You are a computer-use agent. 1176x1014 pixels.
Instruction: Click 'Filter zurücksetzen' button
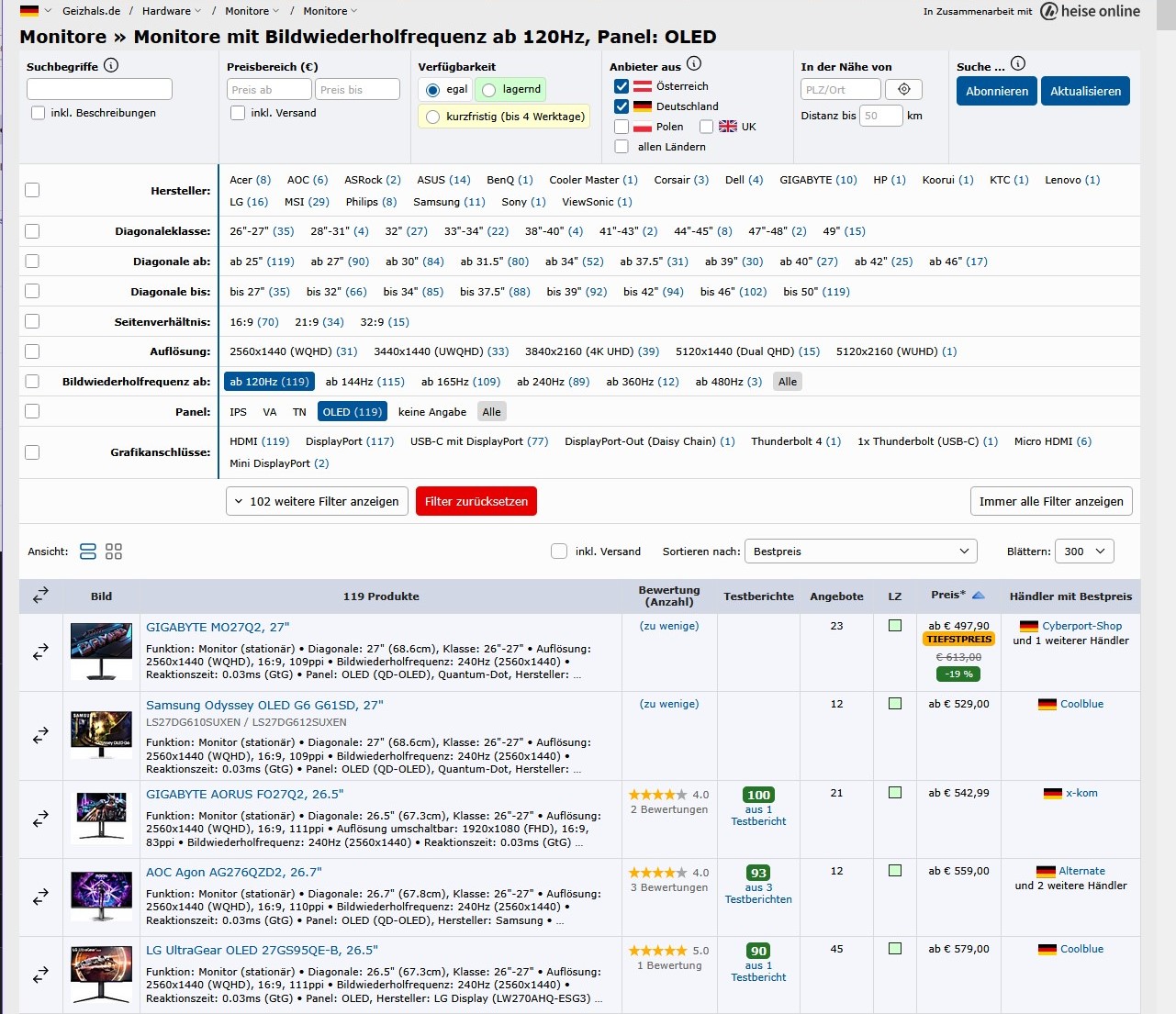476,501
